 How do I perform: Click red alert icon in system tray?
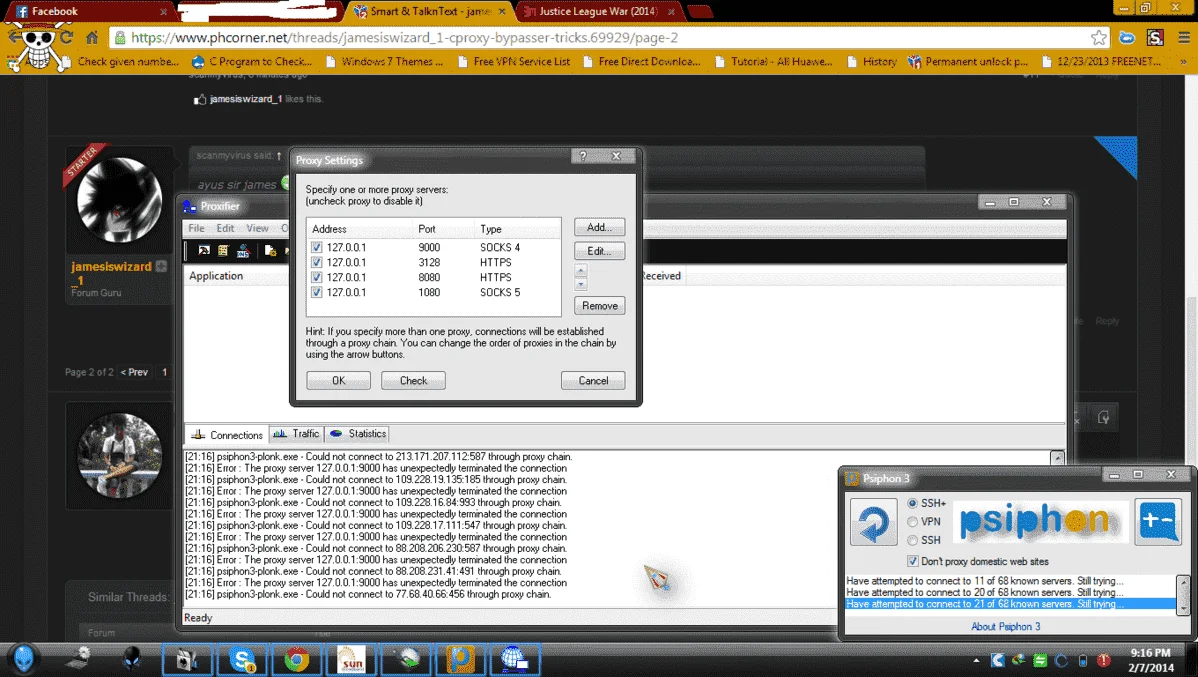[1103, 660]
